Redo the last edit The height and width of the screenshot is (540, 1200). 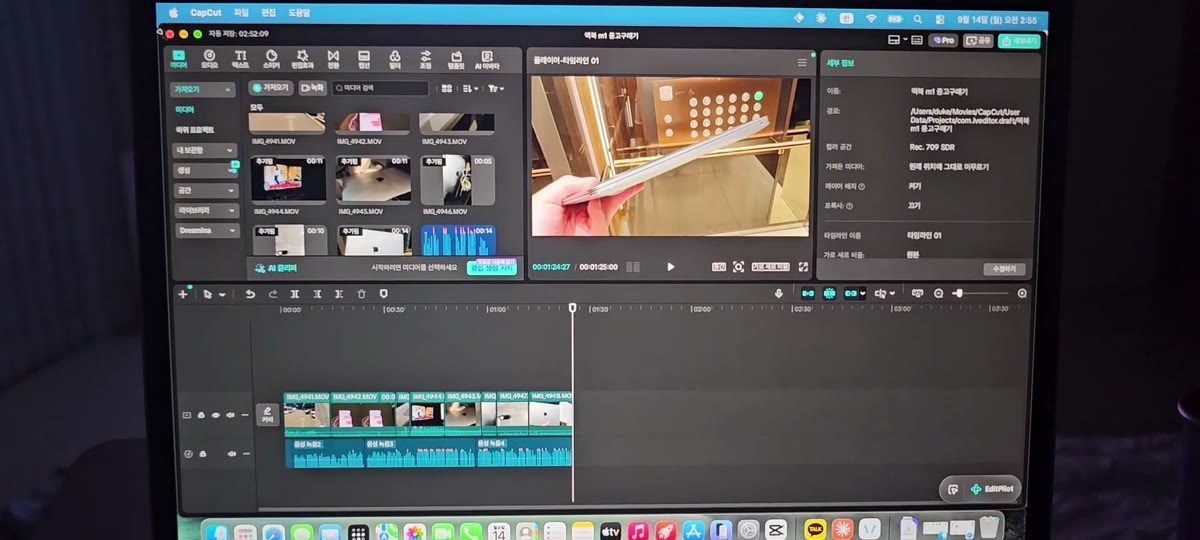[273, 294]
